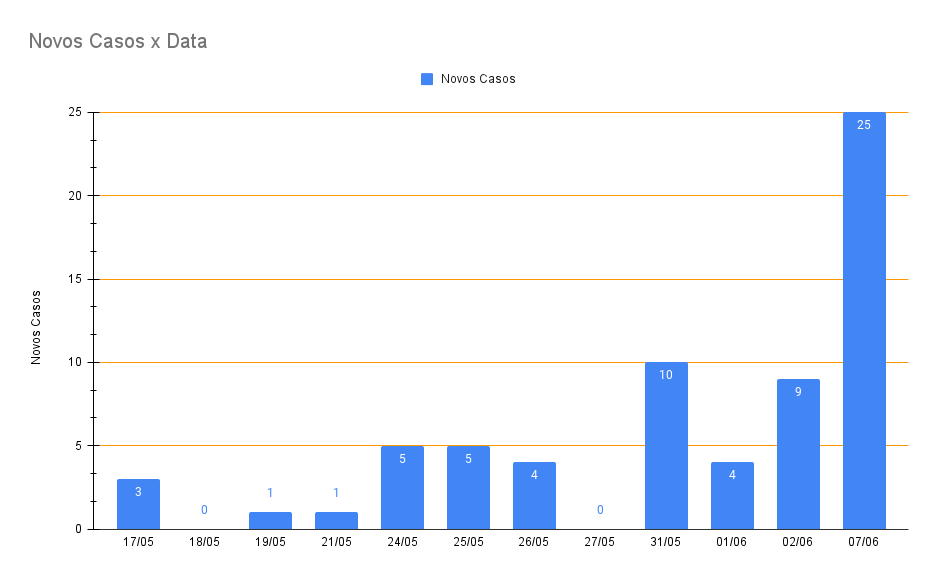The height and width of the screenshot is (578, 937).
Task: Select the "Novos Casos" legend text
Action: click(x=478, y=79)
